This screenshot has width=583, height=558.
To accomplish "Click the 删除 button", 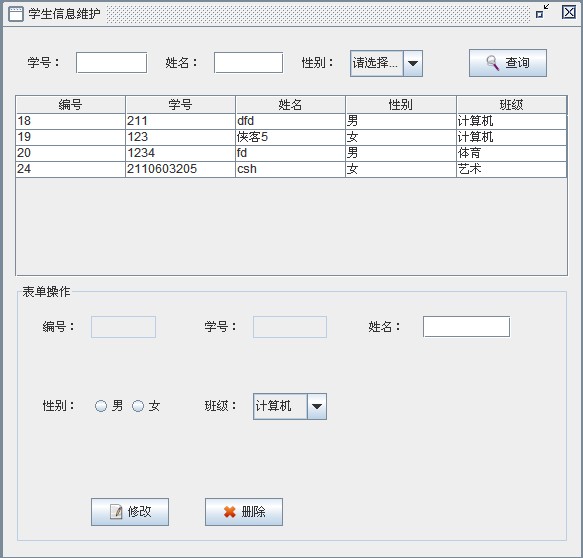I will coord(244,512).
